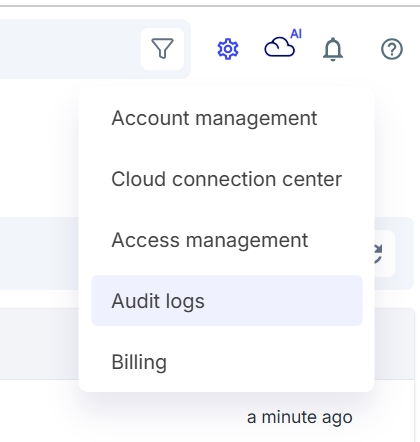Open help with the question mark icon
The image size is (420, 442).
click(392, 49)
